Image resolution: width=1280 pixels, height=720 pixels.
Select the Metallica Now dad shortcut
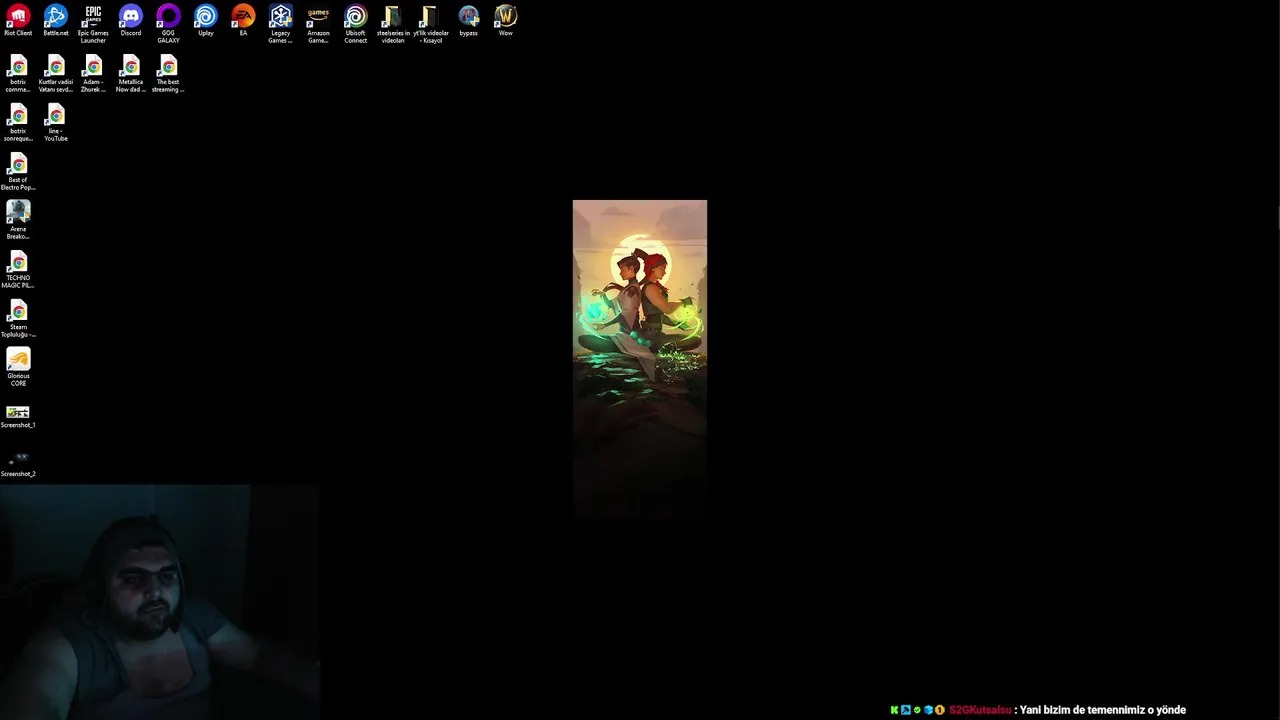coord(131,74)
